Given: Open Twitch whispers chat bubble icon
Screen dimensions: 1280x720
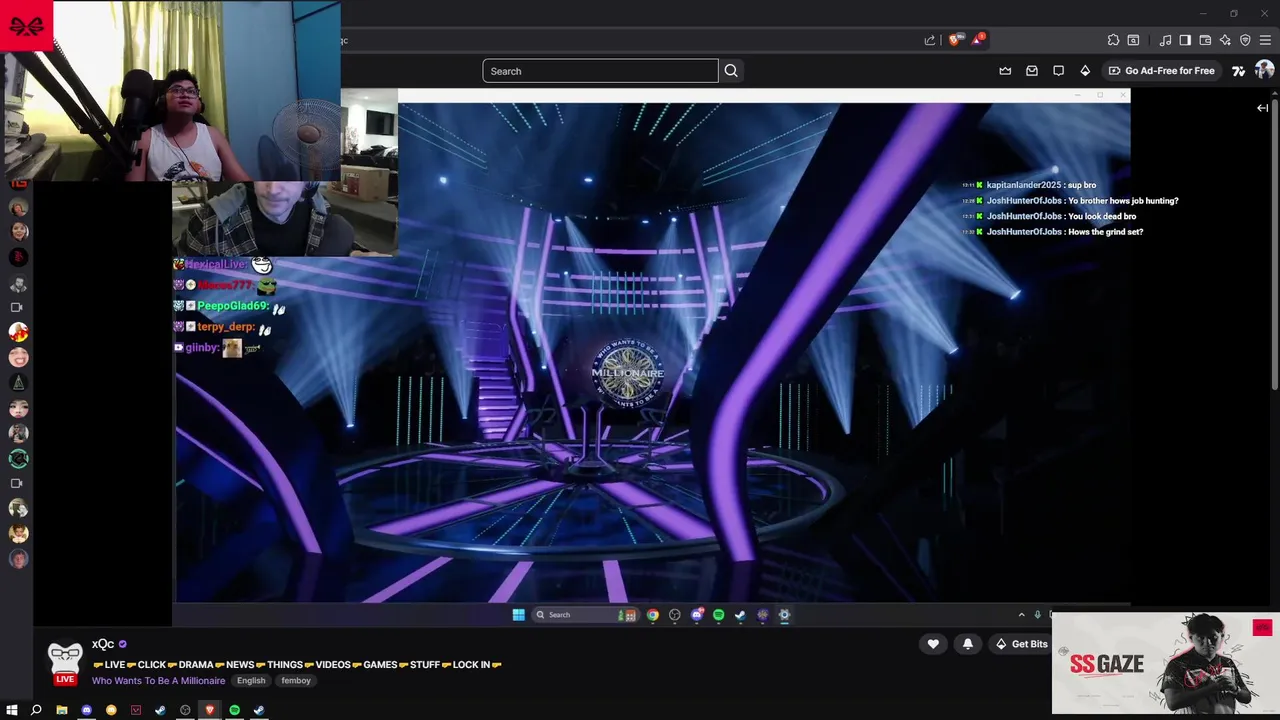Looking at the screenshot, I should point(1058,71).
